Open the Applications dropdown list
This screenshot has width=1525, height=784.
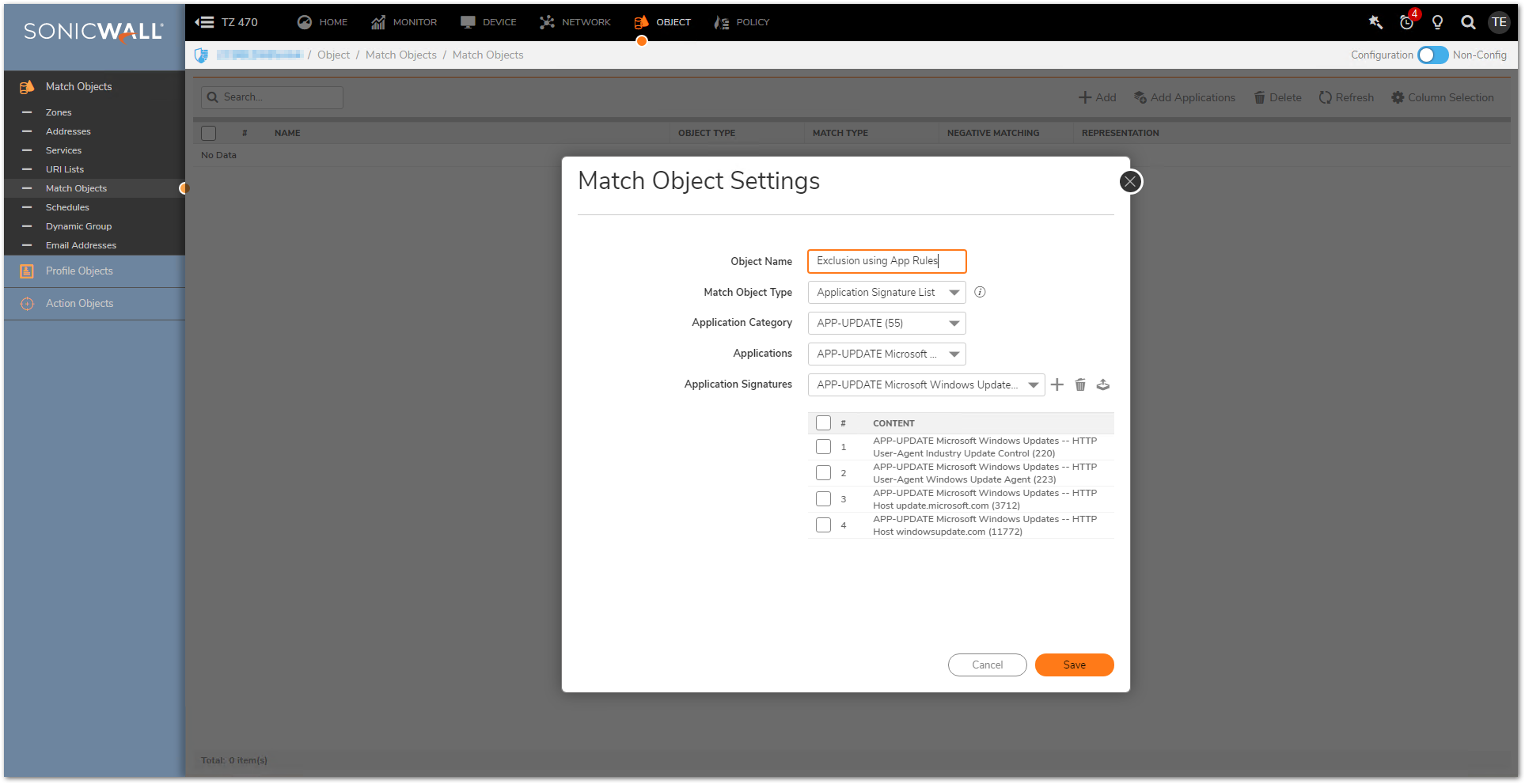pos(886,354)
